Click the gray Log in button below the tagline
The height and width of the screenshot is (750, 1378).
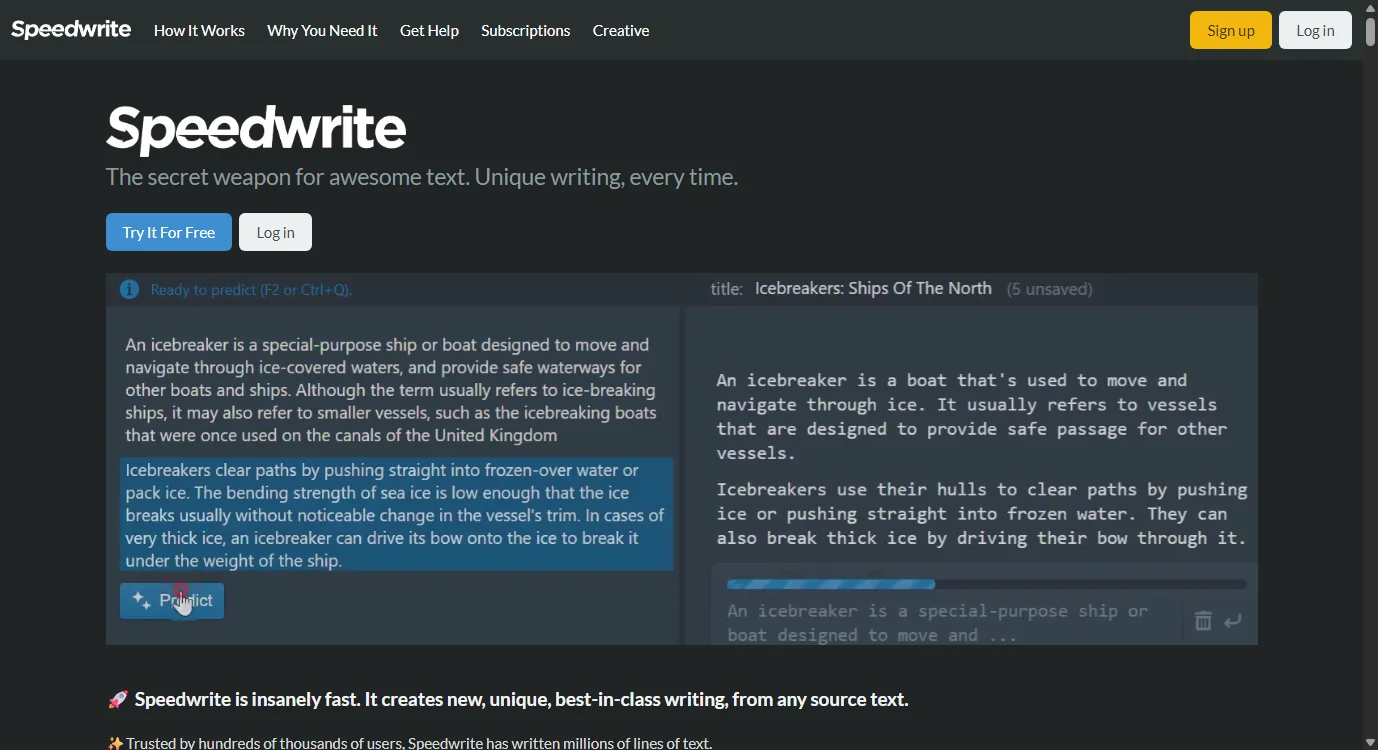click(x=275, y=231)
